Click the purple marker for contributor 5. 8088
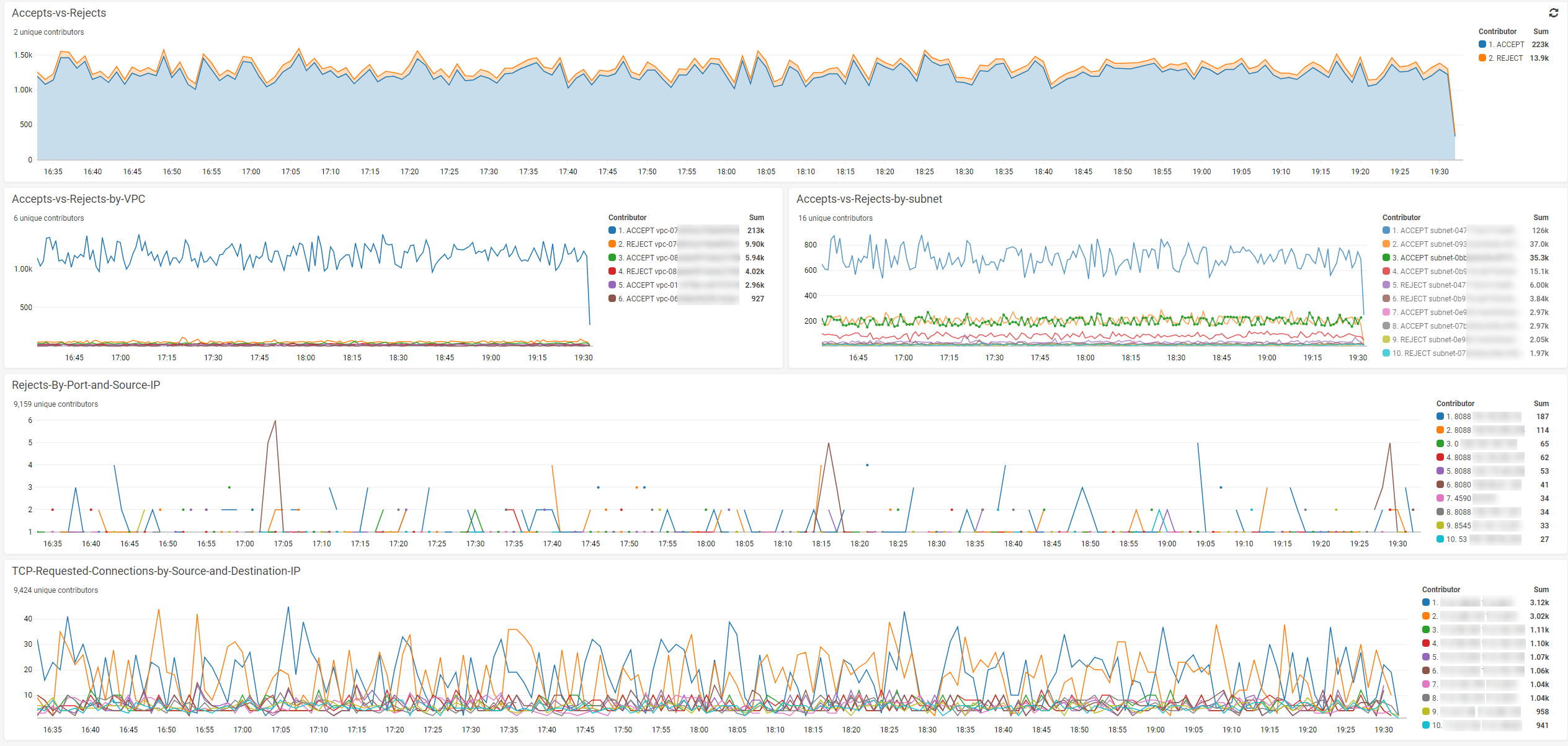Screen dimensions: 1568x746 pyautogui.click(x=1440, y=471)
